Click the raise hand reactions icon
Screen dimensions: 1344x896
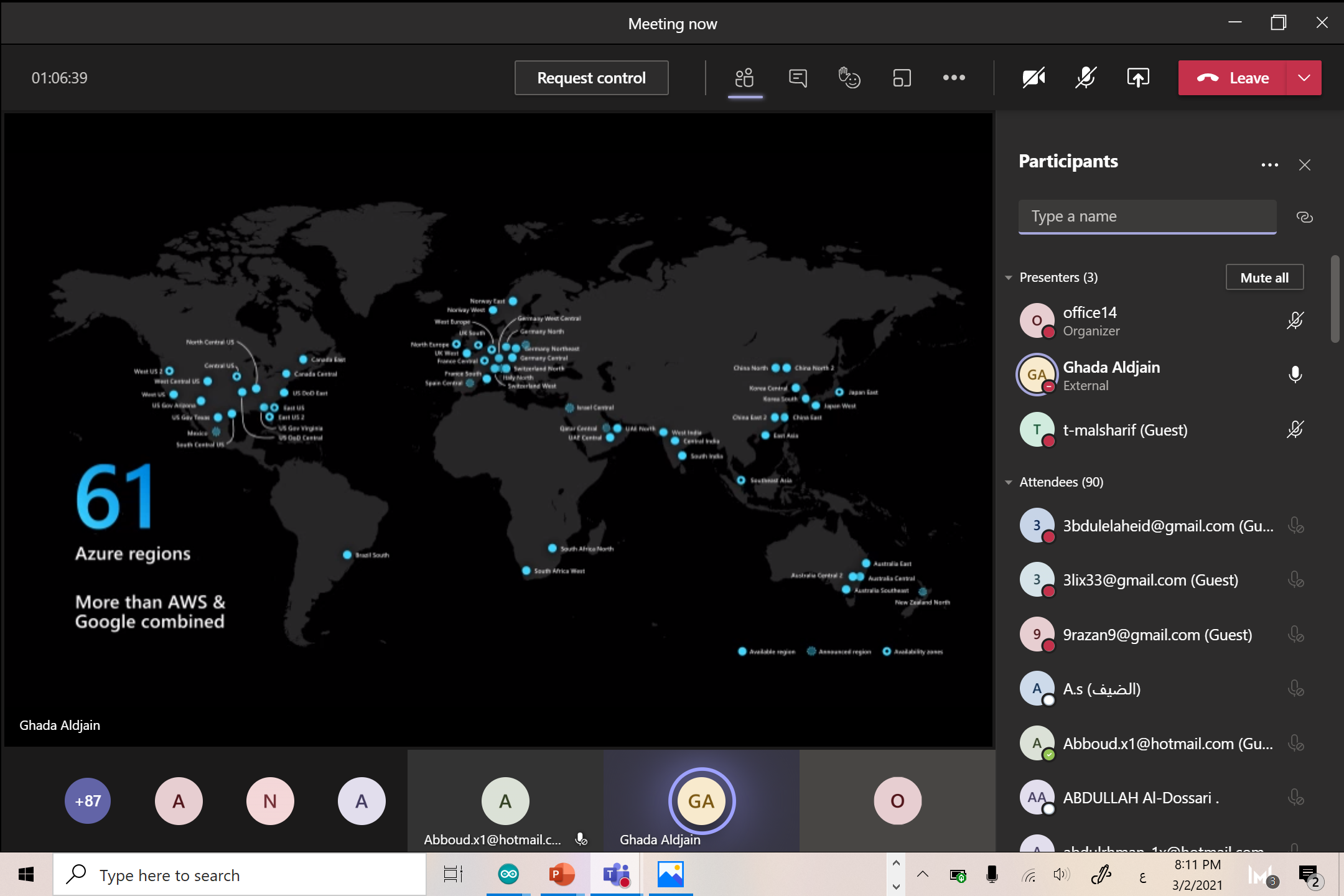pyautogui.click(x=849, y=78)
